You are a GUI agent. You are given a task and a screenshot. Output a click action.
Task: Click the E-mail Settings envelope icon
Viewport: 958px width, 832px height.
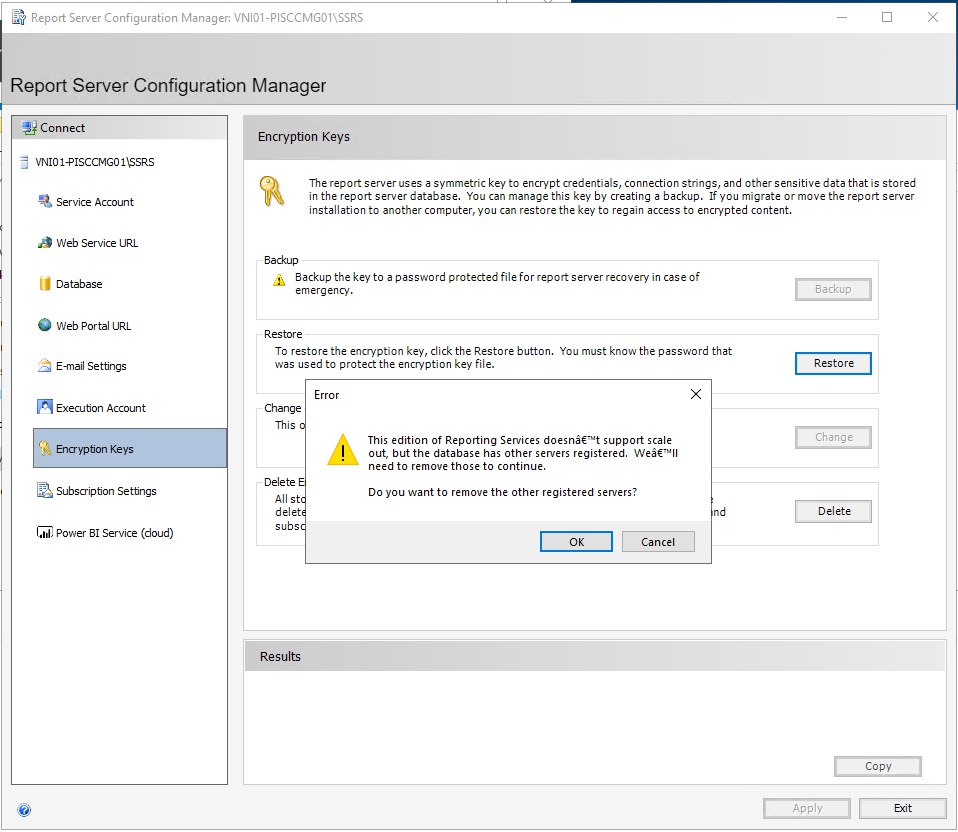45,365
